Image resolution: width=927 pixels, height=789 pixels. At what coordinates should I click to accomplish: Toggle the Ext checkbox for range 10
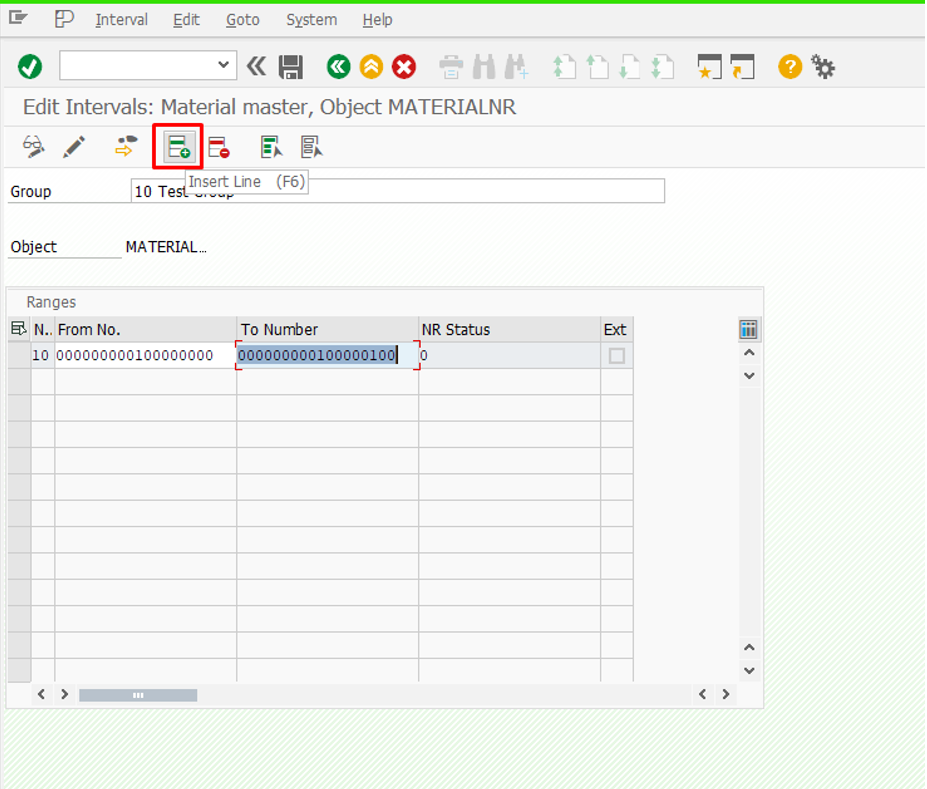[617, 356]
